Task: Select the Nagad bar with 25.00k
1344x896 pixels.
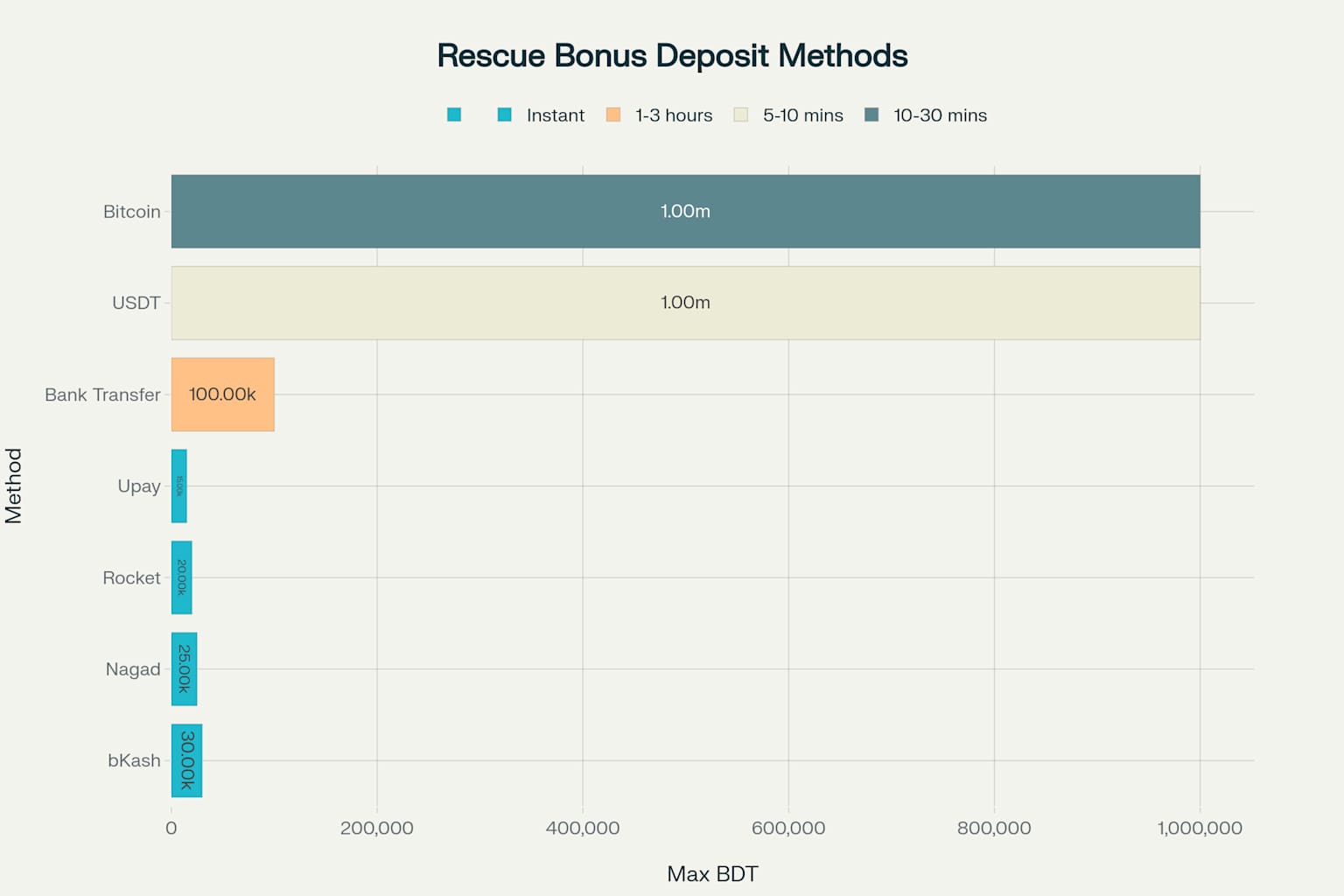Action: (x=184, y=669)
